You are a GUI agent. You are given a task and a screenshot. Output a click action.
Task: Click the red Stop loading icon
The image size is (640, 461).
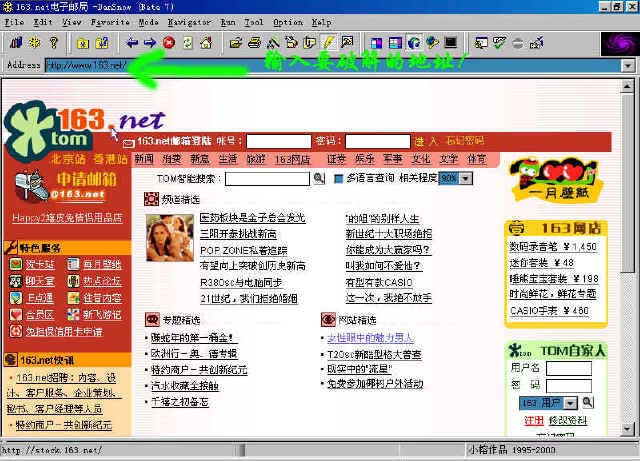pos(169,42)
